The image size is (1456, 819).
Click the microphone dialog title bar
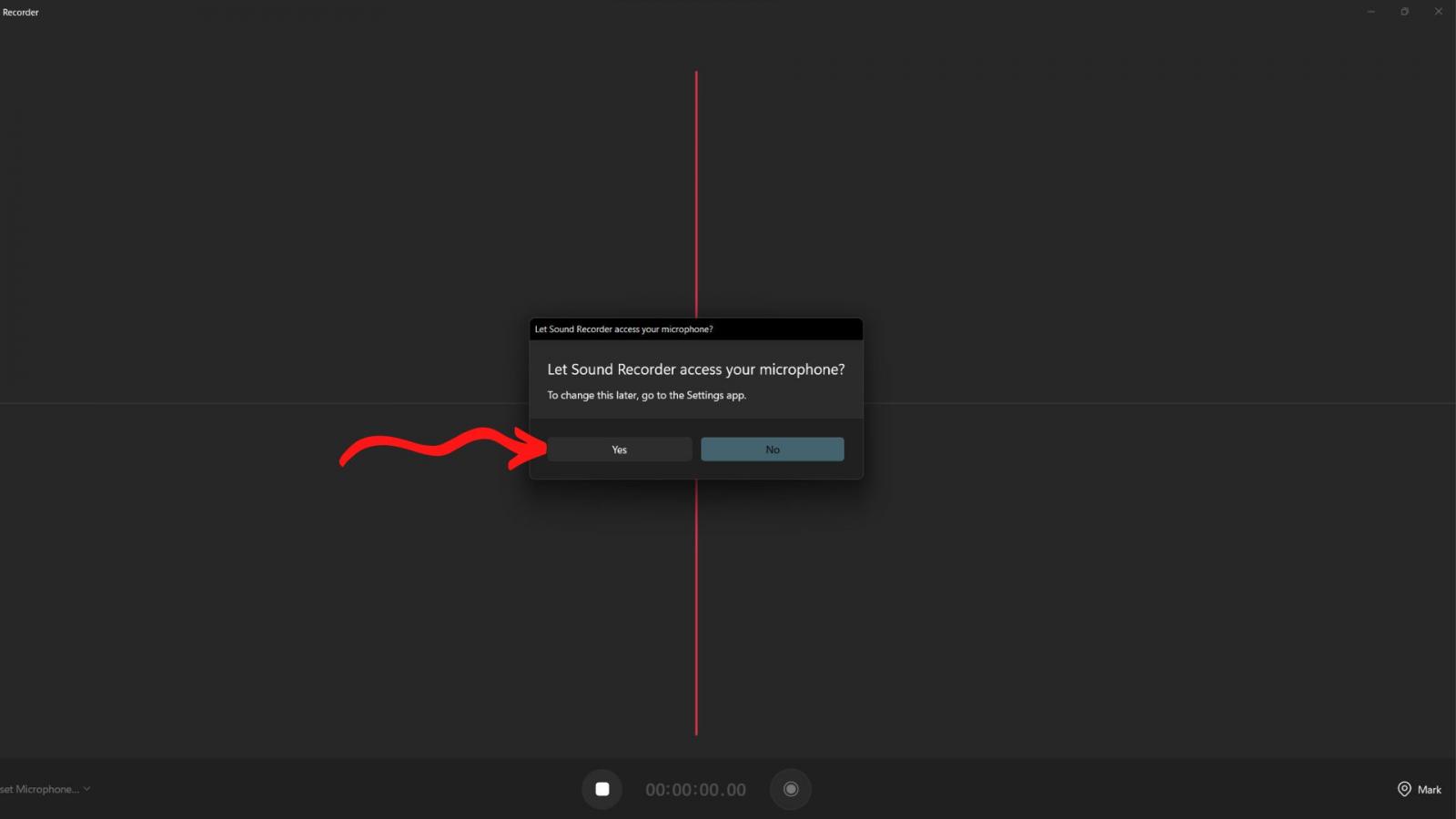click(696, 329)
